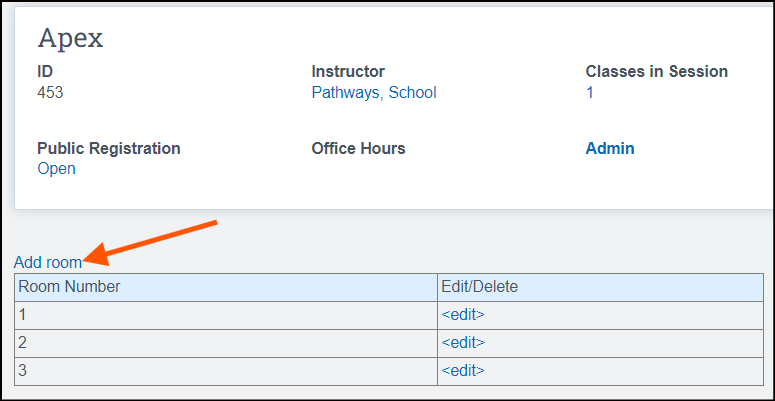Open the Admin link
The image size is (775, 401).
610,148
